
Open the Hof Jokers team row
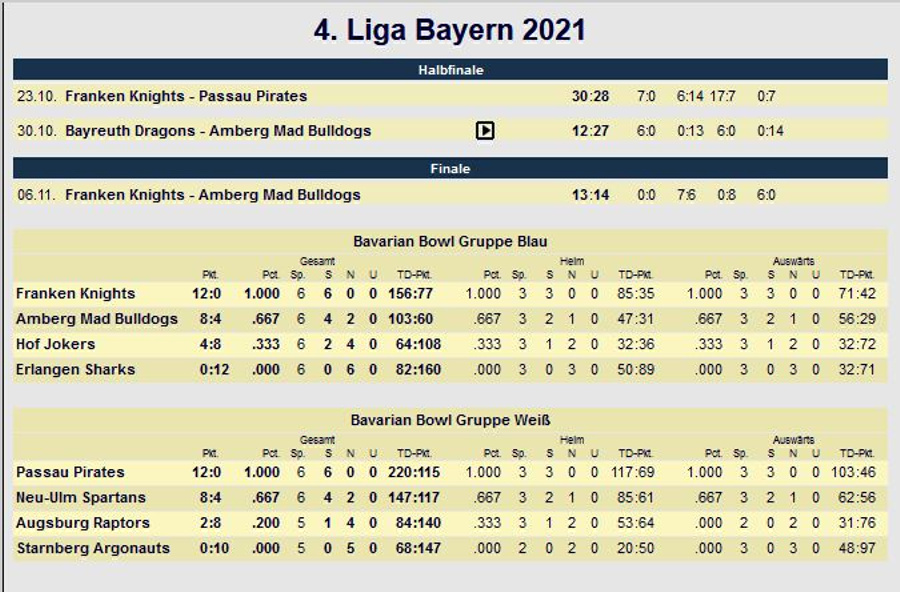[x=56, y=344]
